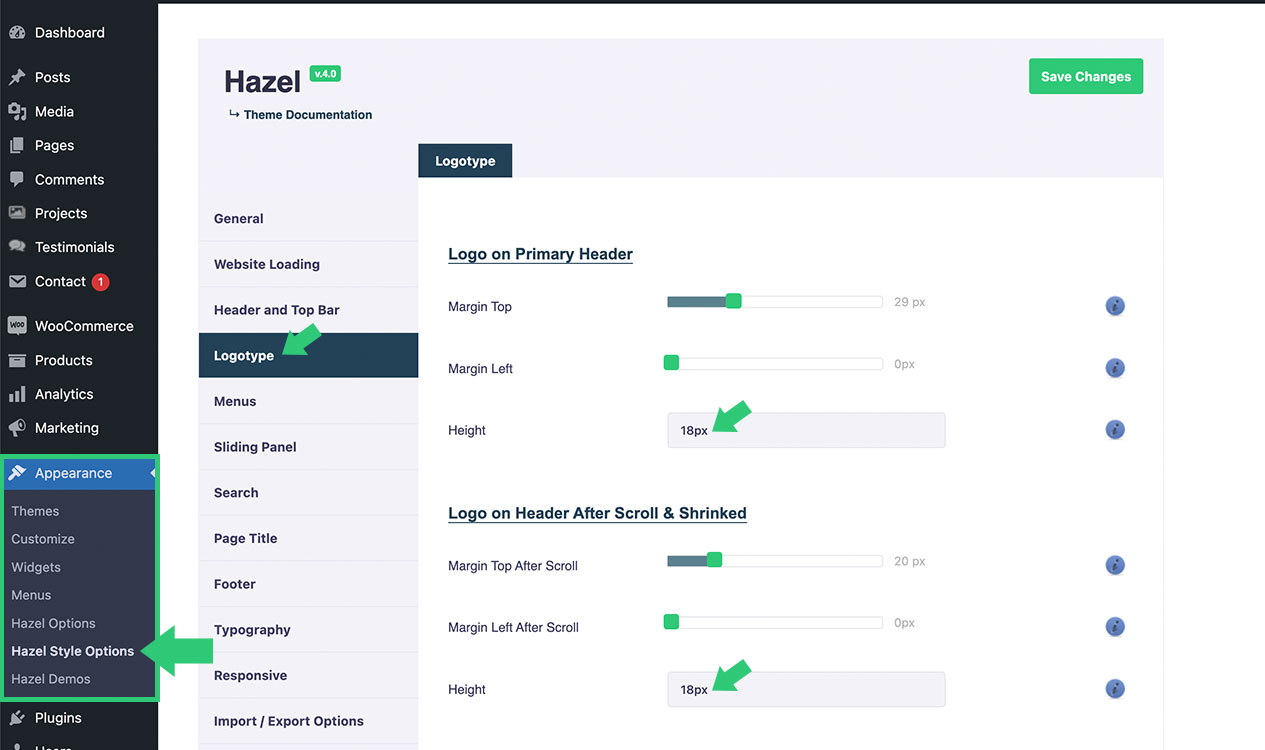Go to Import / Export Options
The image size is (1265, 750).
(288, 721)
